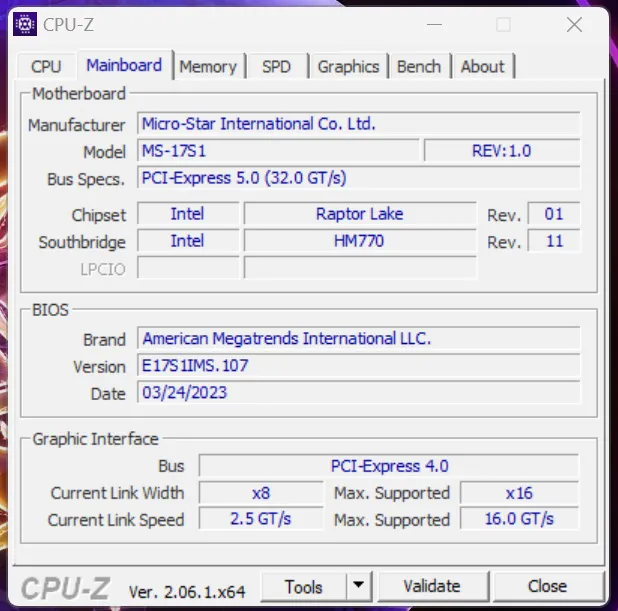Image resolution: width=618 pixels, height=611 pixels.
Task: Click the Tools button
Action: [x=303, y=587]
